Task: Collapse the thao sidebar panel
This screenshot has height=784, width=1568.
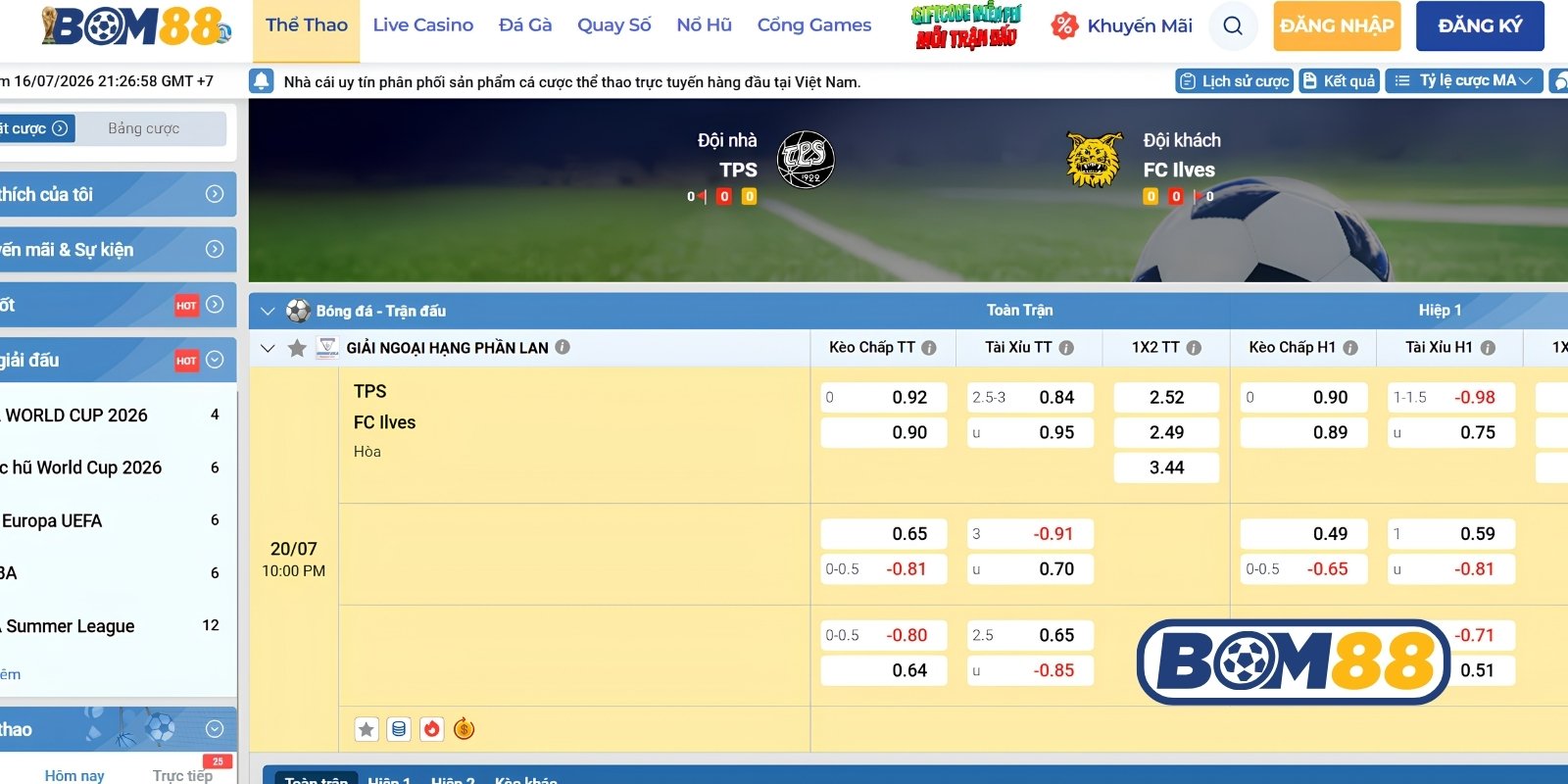Action: coord(215,729)
